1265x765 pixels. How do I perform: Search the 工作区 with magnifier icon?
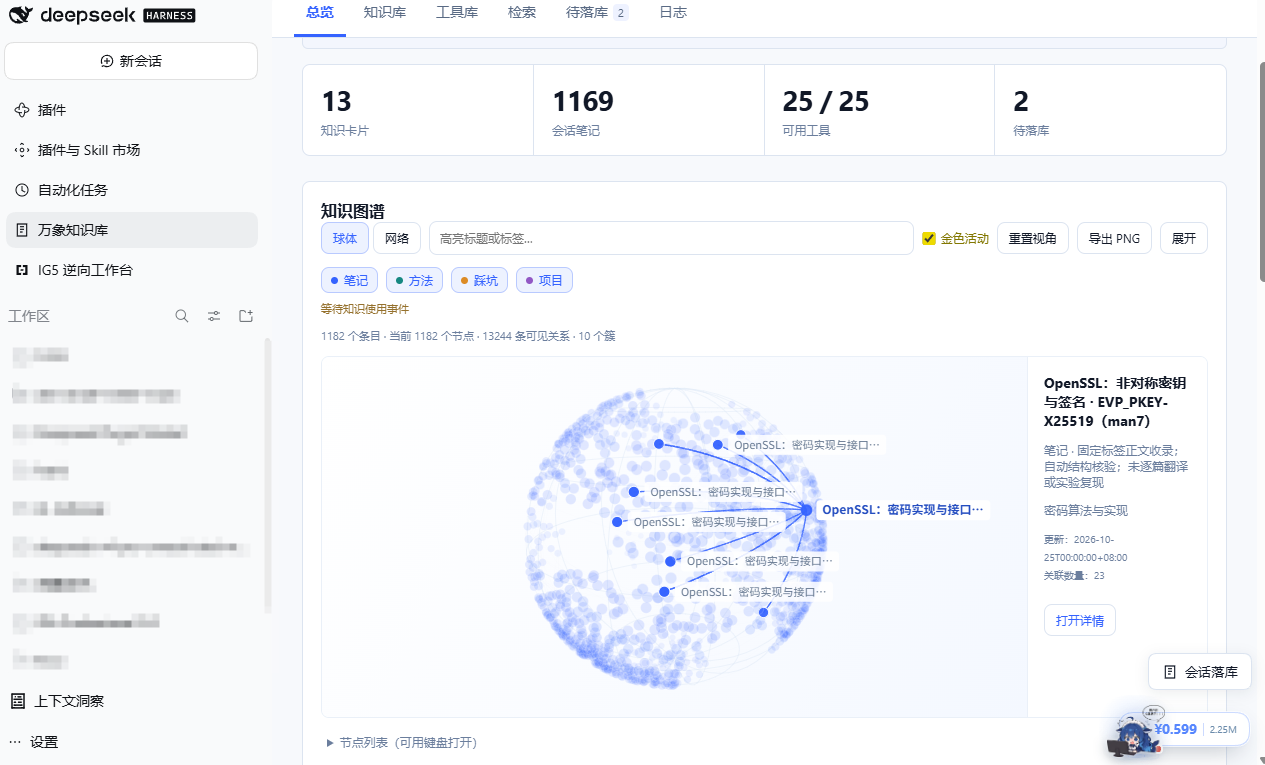(182, 316)
